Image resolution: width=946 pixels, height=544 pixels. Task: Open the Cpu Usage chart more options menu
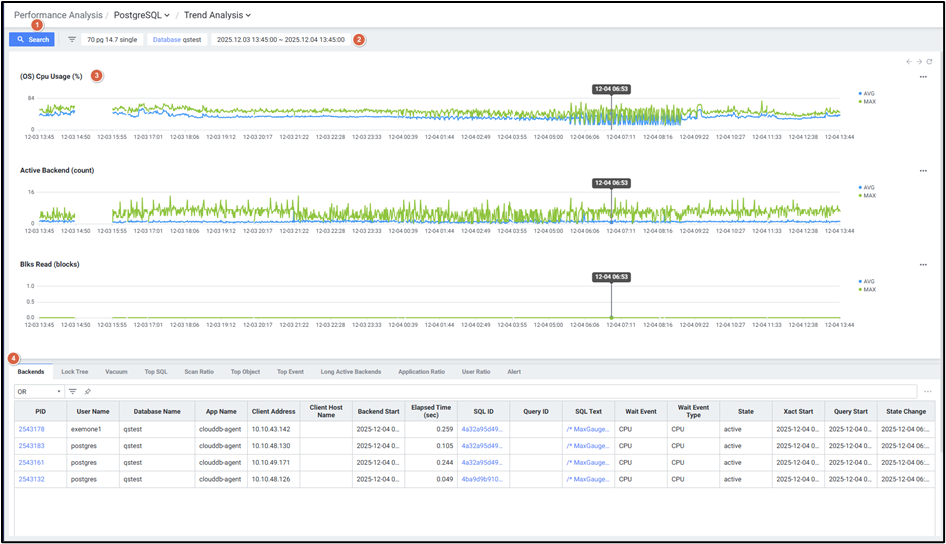coord(923,76)
